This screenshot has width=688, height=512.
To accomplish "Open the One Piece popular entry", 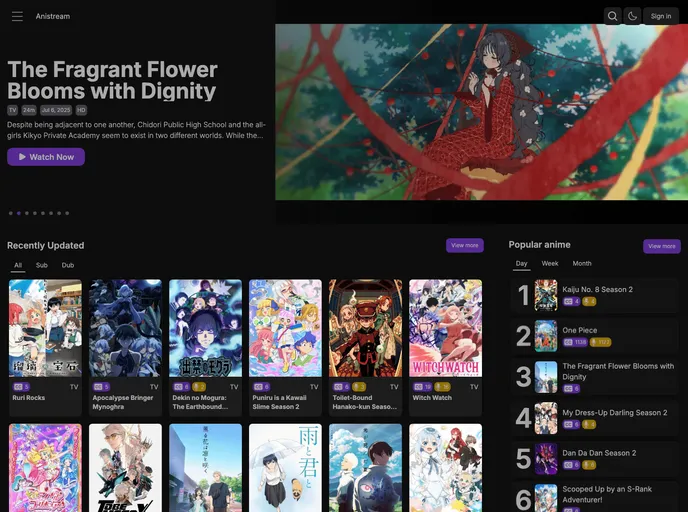I will click(595, 336).
